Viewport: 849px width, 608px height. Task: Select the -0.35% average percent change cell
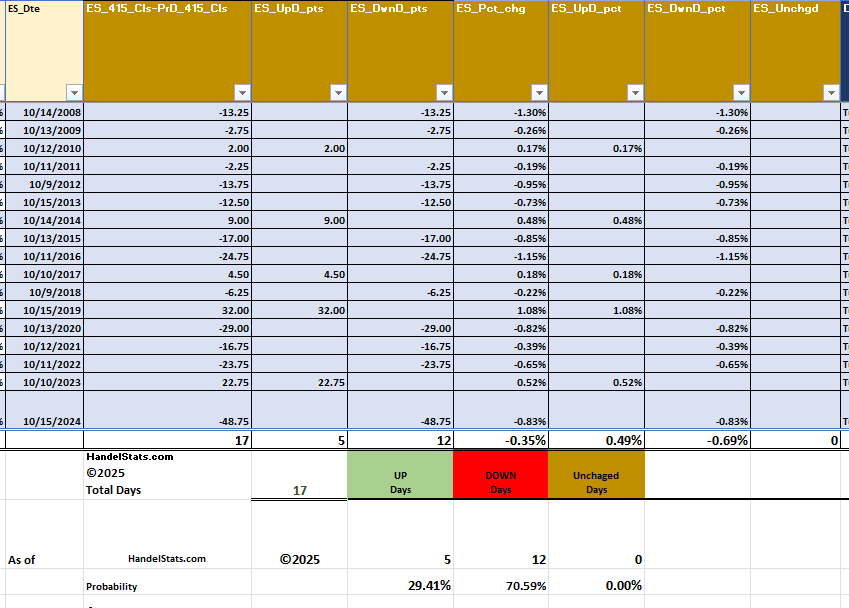pos(501,440)
